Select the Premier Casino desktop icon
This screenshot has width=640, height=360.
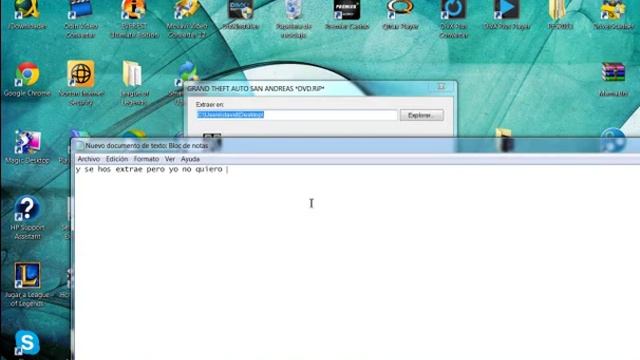[x=347, y=15]
